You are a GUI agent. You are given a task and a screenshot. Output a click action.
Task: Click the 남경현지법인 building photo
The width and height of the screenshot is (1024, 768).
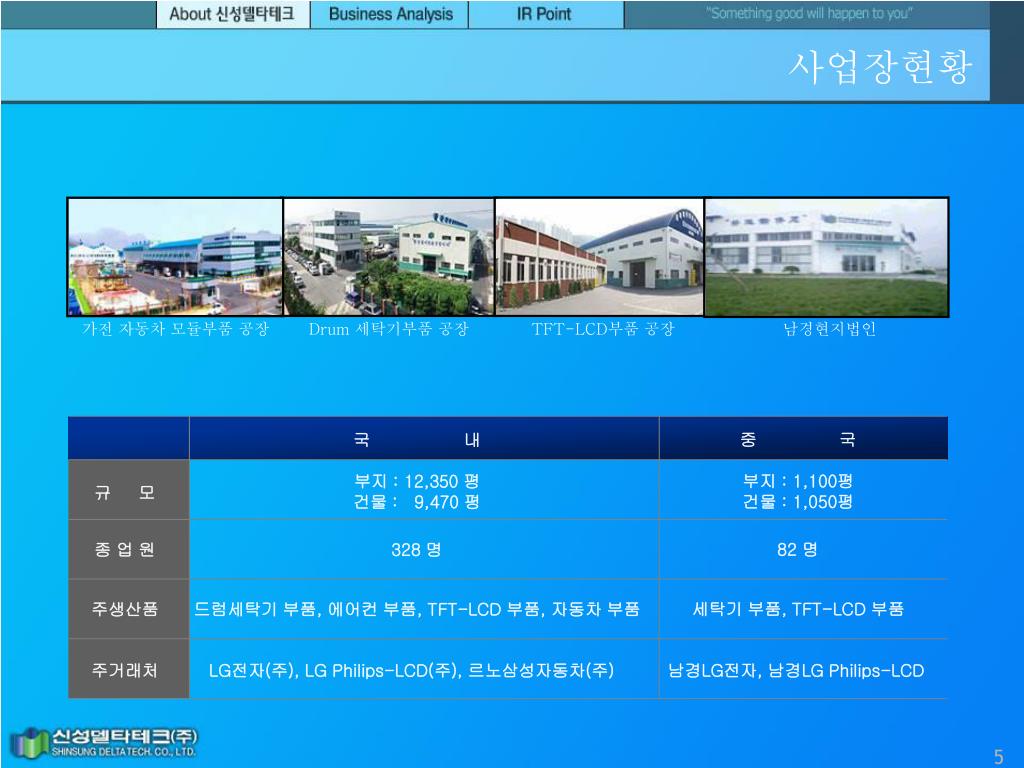click(826, 257)
